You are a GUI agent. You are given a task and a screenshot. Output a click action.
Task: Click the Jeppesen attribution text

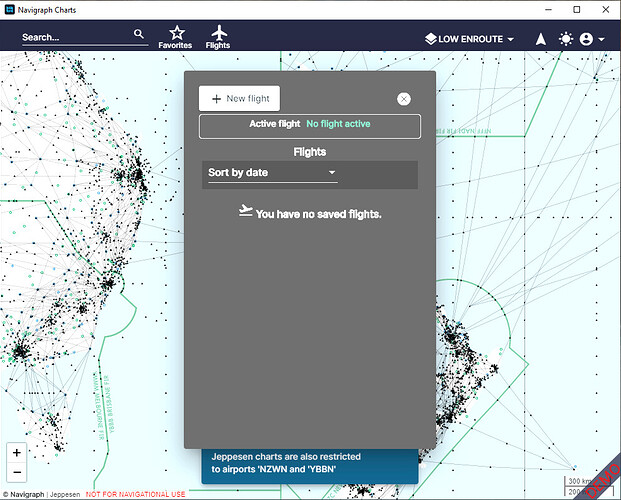(65, 494)
